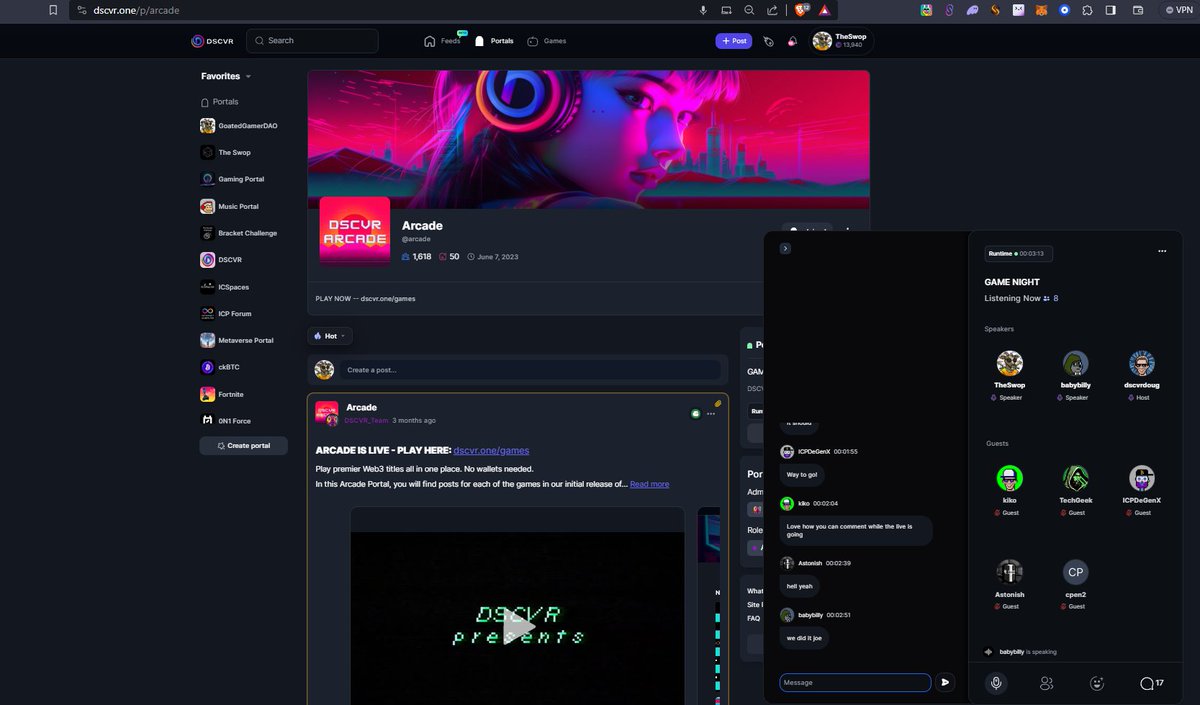Click the browser zoom out magnifier

[x=749, y=10]
